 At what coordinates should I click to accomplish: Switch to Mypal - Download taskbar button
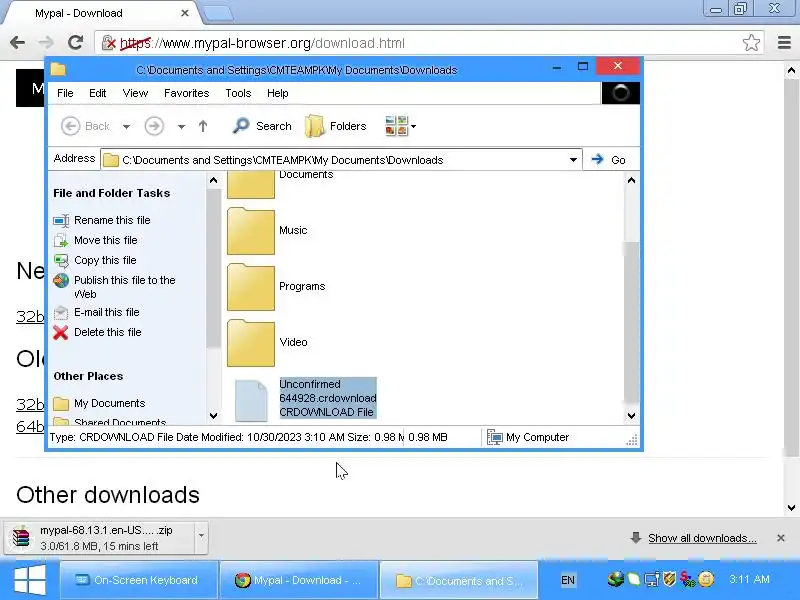coord(299,580)
